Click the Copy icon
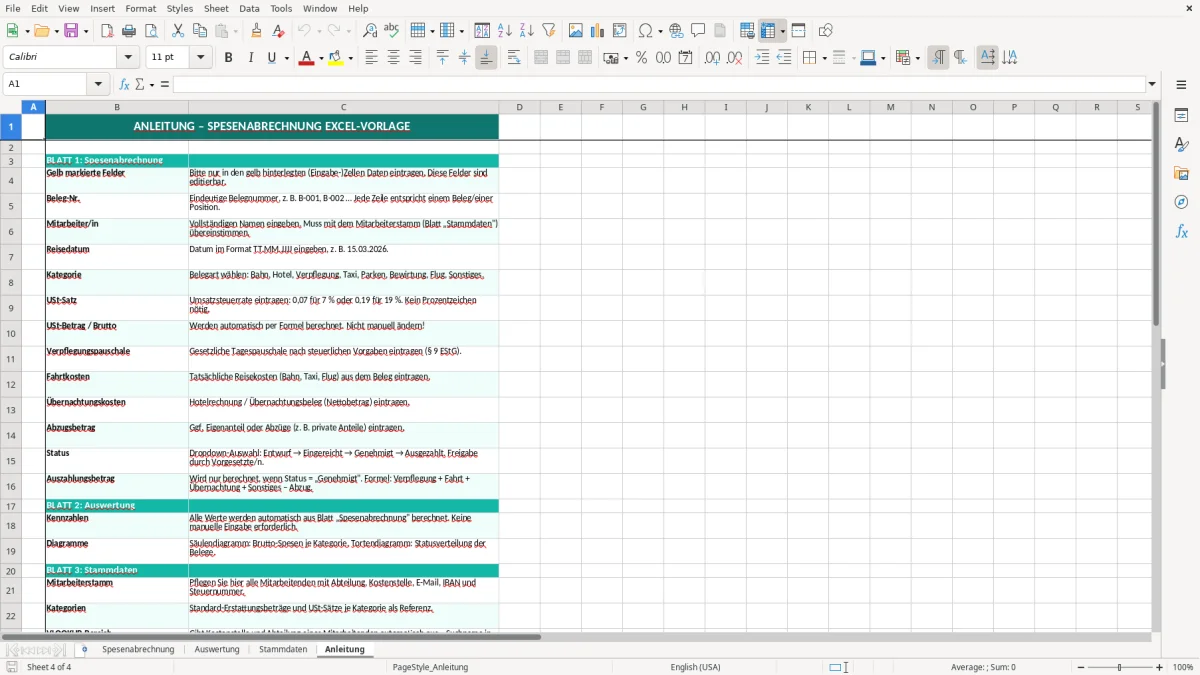The image size is (1200, 675). click(x=199, y=31)
